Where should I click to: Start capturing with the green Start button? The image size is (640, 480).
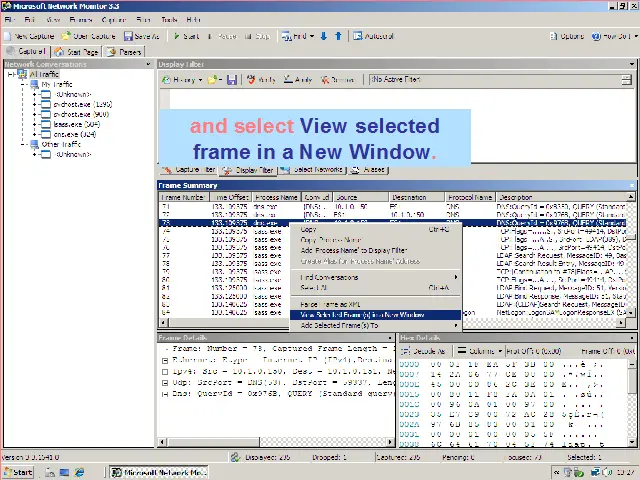tap(187, 36)
